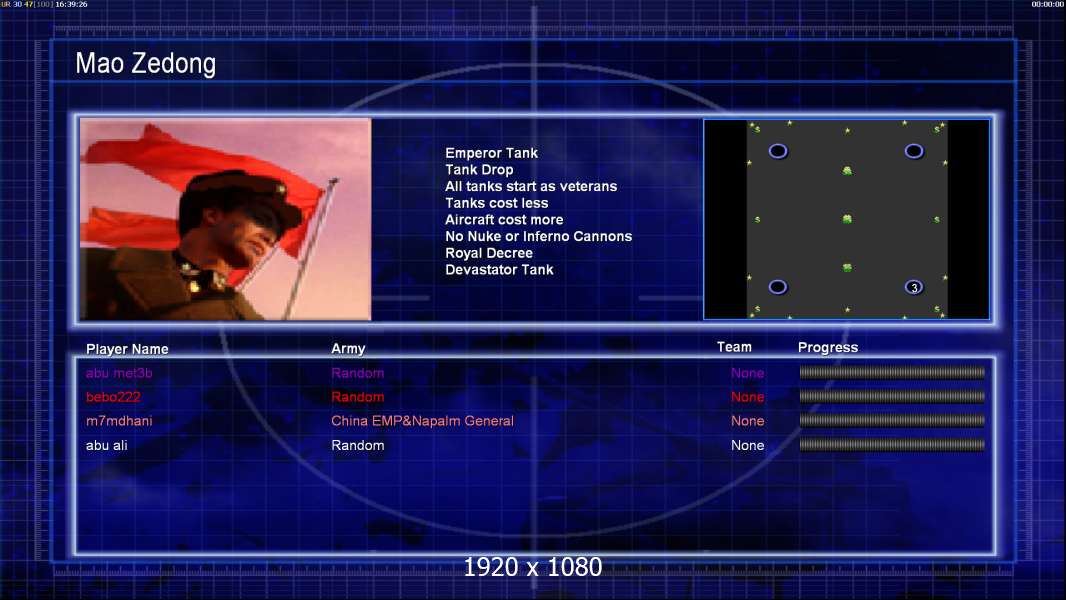1066x600 pixels.
Task: Click Random army in abu met3b row
Action: click(358, 373)
